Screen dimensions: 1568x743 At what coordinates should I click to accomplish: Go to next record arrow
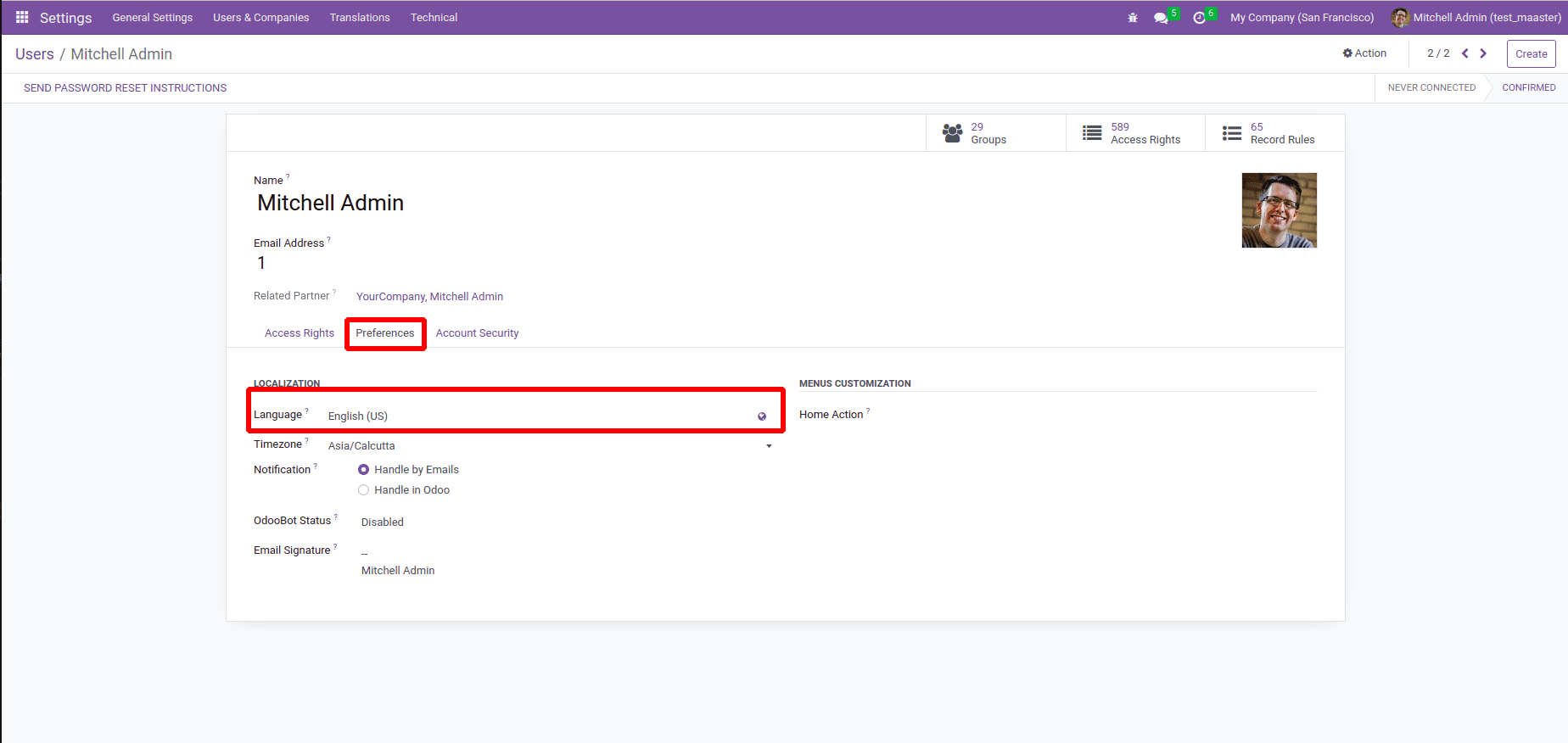pos(1483,53)
